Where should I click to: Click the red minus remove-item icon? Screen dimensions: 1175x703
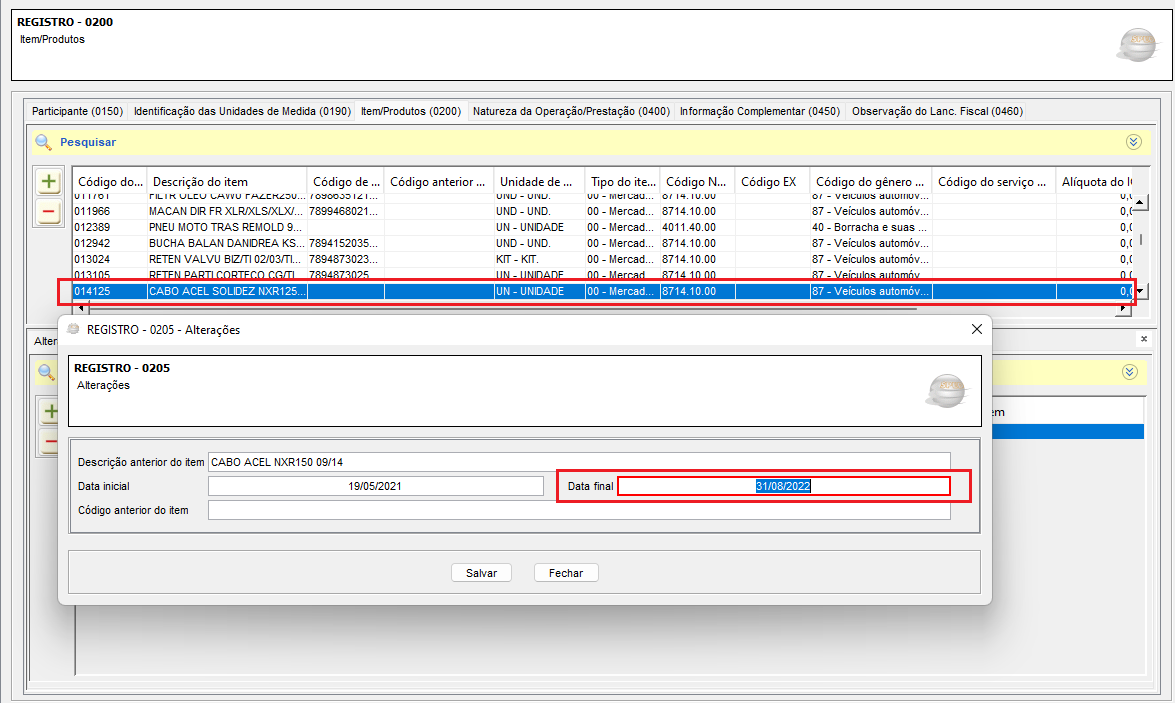(49, 212)
